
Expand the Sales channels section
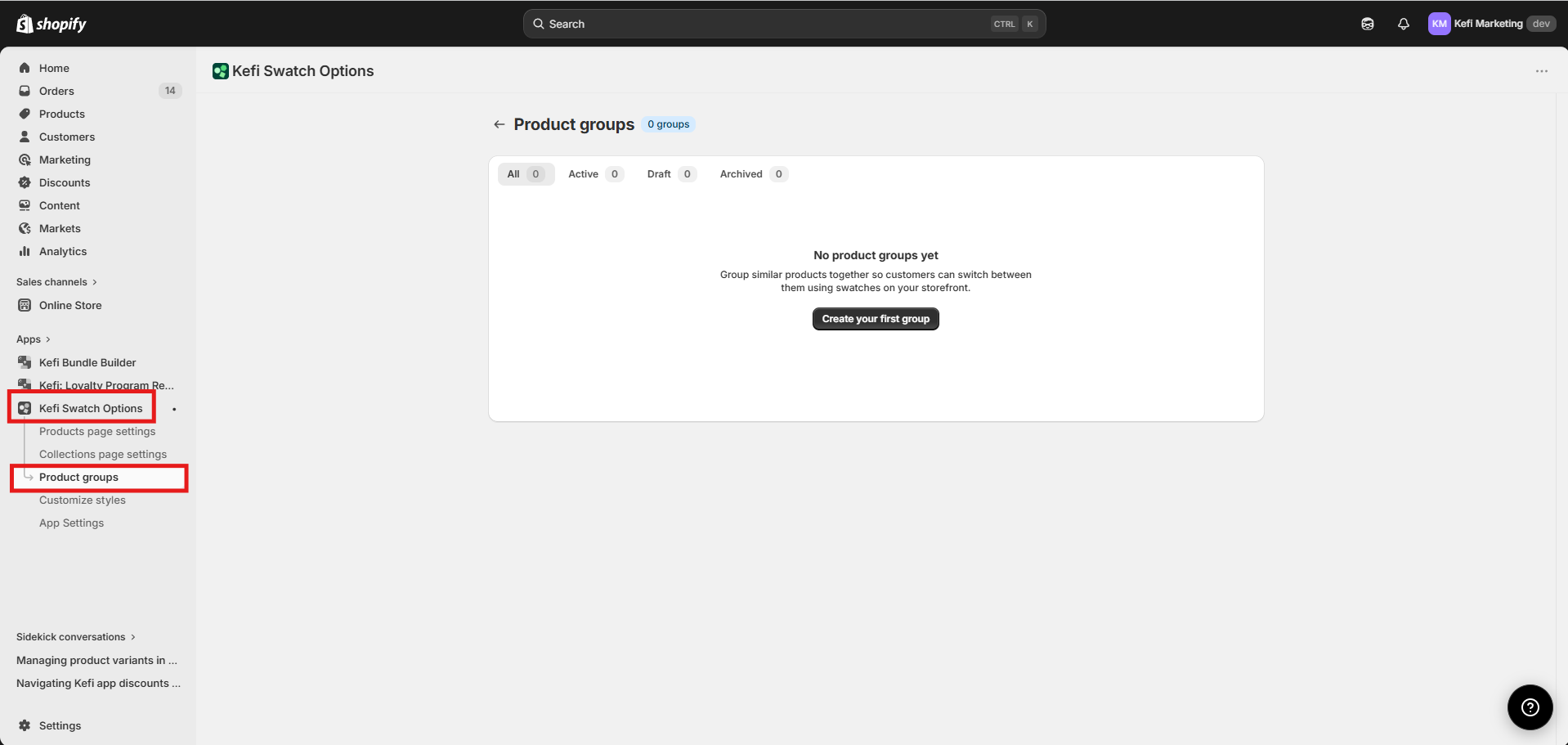tap(56, 282)
